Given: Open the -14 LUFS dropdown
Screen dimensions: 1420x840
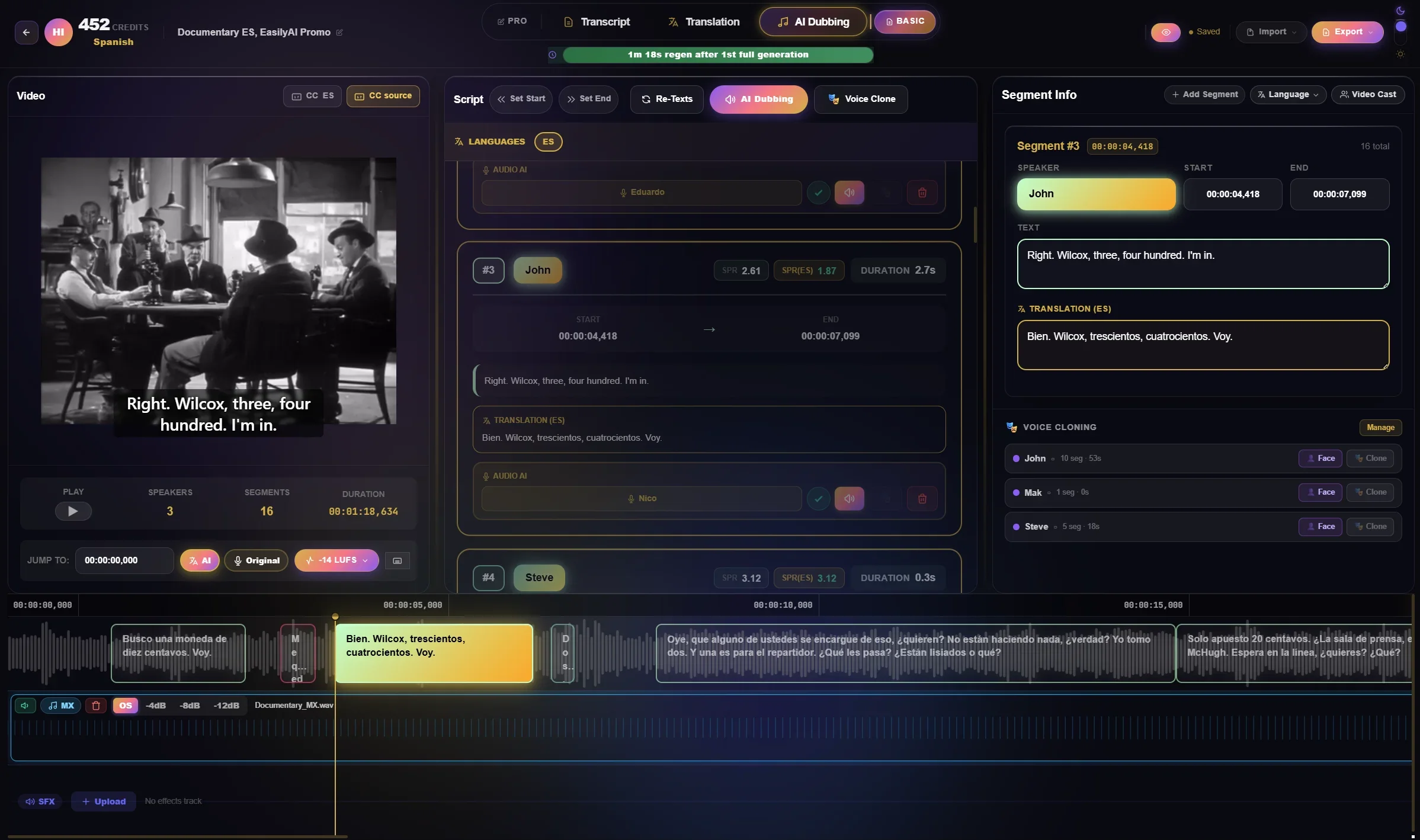Looking at the screenshot, I should click(x=336, y=560).
